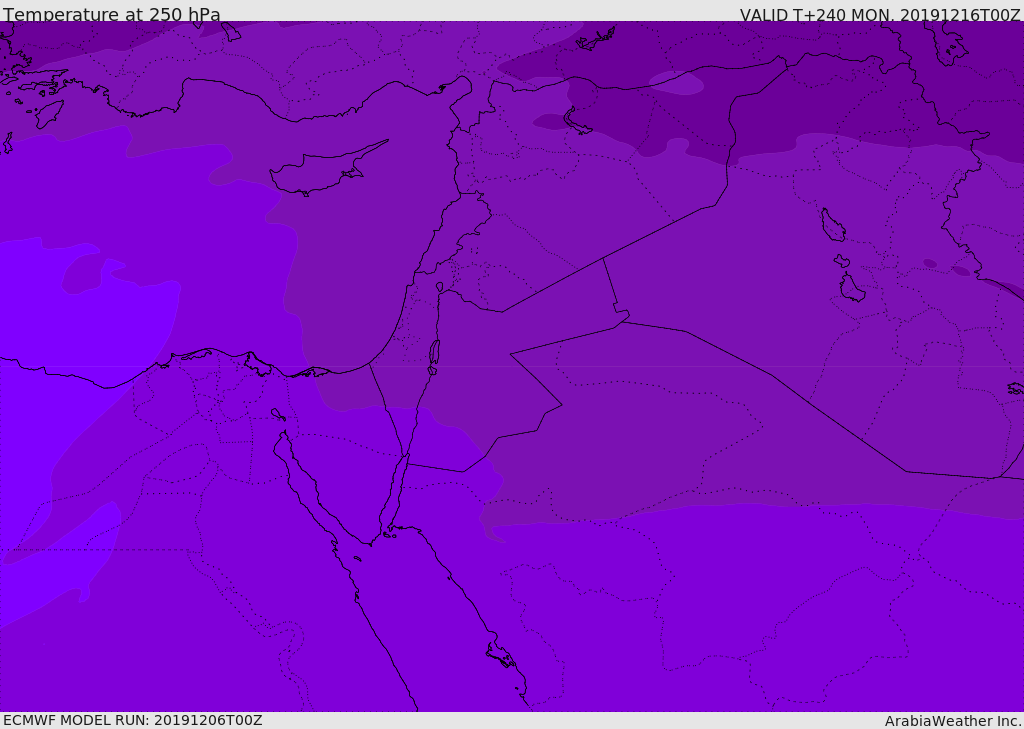Click the 'VALID T+240 MON. 20191216T00Z' label

click(880, 14)
